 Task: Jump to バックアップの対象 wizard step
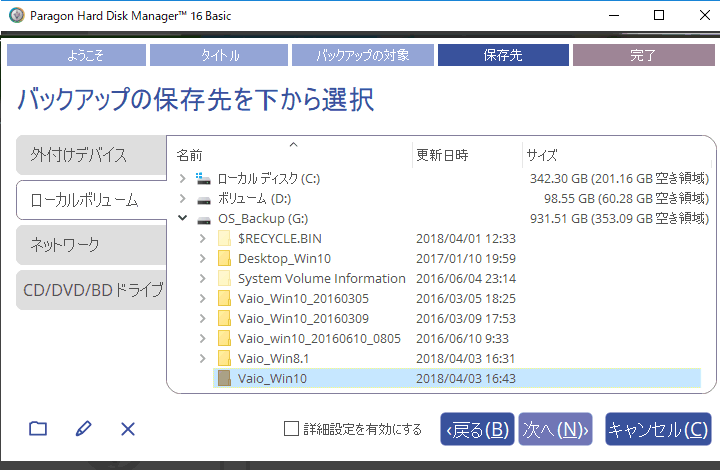(362, 55)
